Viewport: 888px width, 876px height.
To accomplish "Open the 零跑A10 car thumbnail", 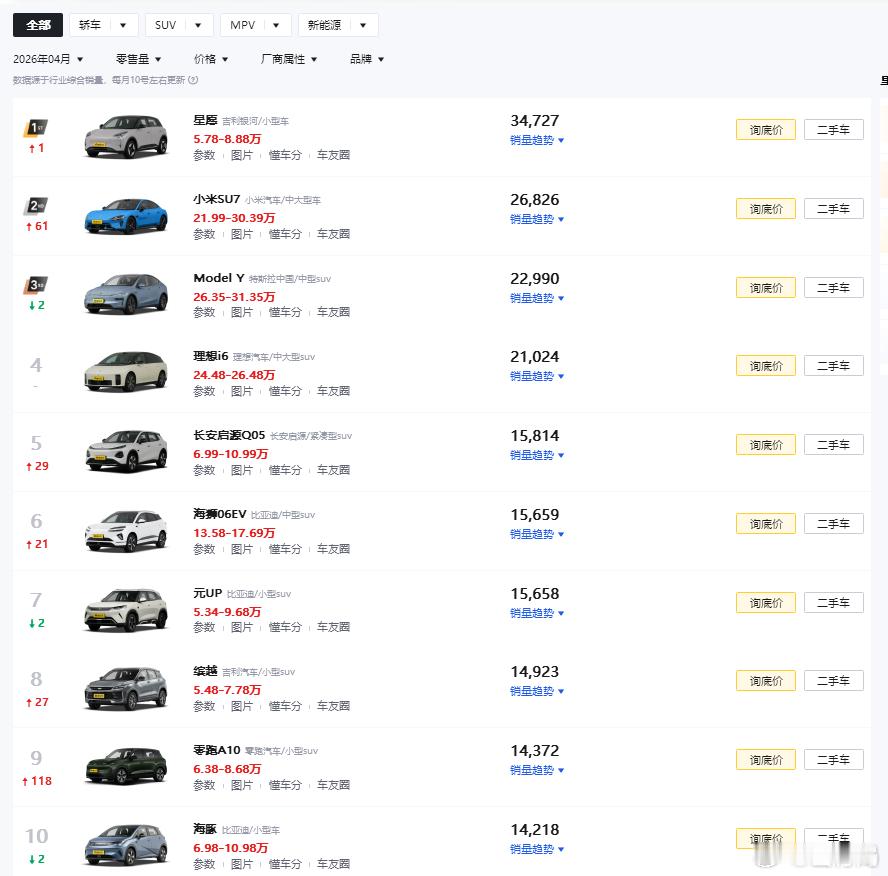I will [x=126, y=766].
